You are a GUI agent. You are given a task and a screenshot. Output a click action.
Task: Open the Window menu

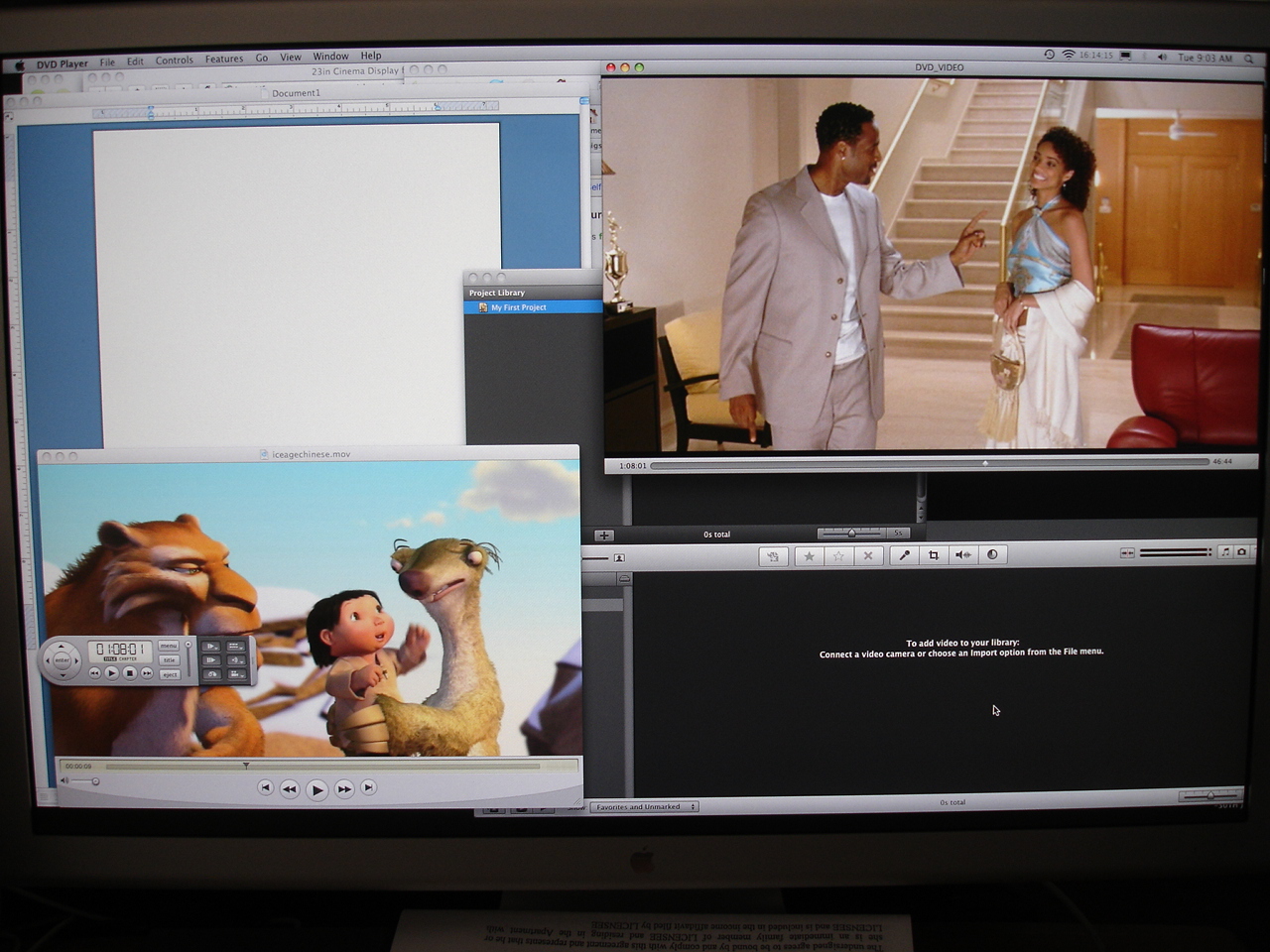tap(331, 57)
